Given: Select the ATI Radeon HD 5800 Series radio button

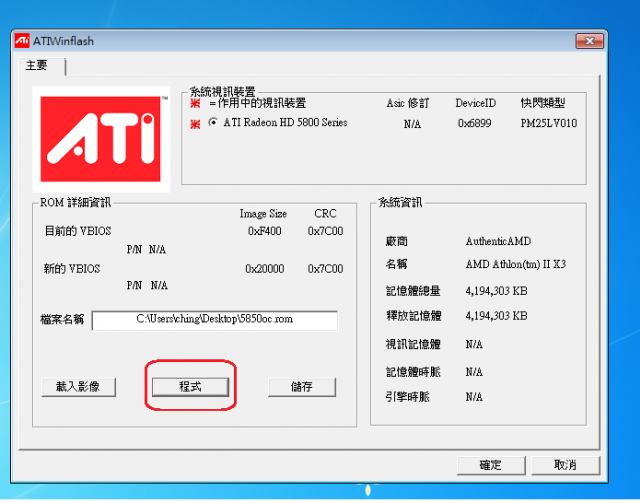Looking at the screenshot, I should pyautogui.click(x=213, y=122).
